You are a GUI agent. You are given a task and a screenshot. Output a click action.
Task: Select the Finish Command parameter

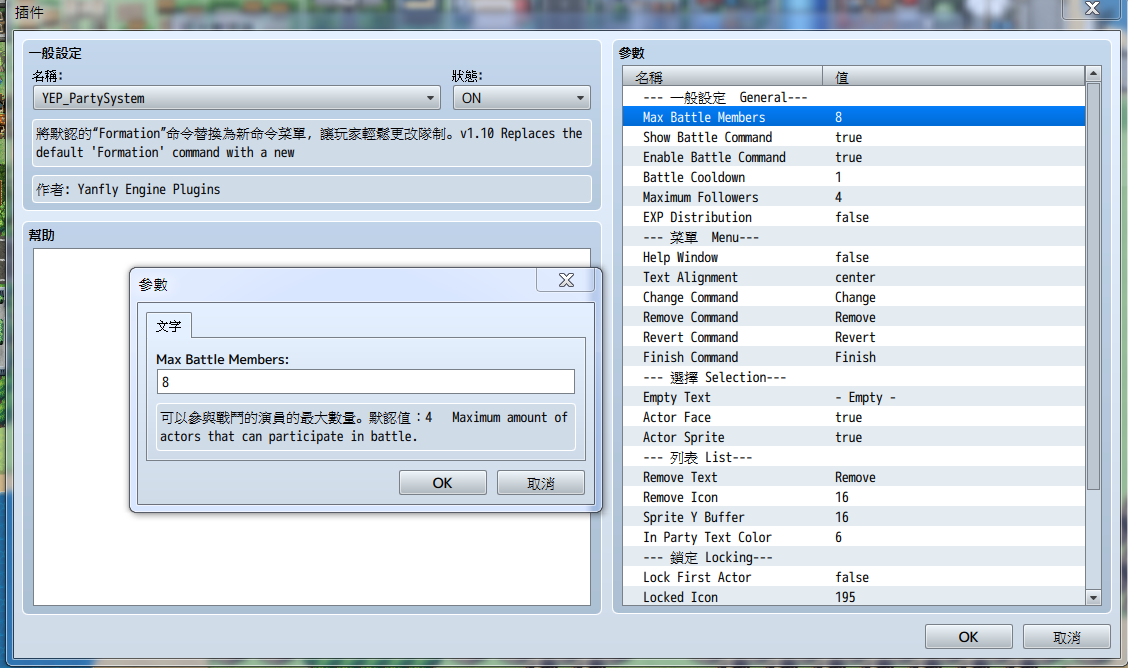854,357
